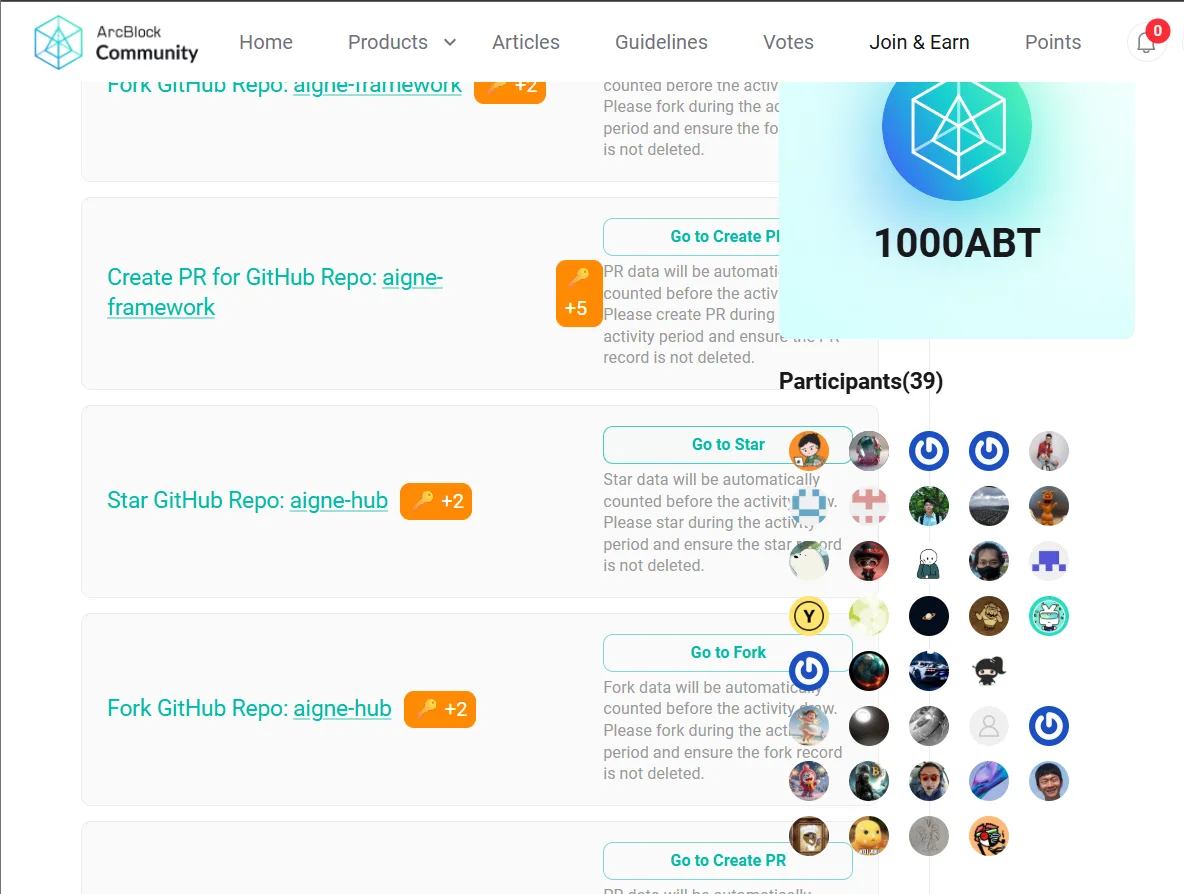Open the teal robot rabbit avatar
This screenshot has width=1184, height=894.
point(1049,616)
